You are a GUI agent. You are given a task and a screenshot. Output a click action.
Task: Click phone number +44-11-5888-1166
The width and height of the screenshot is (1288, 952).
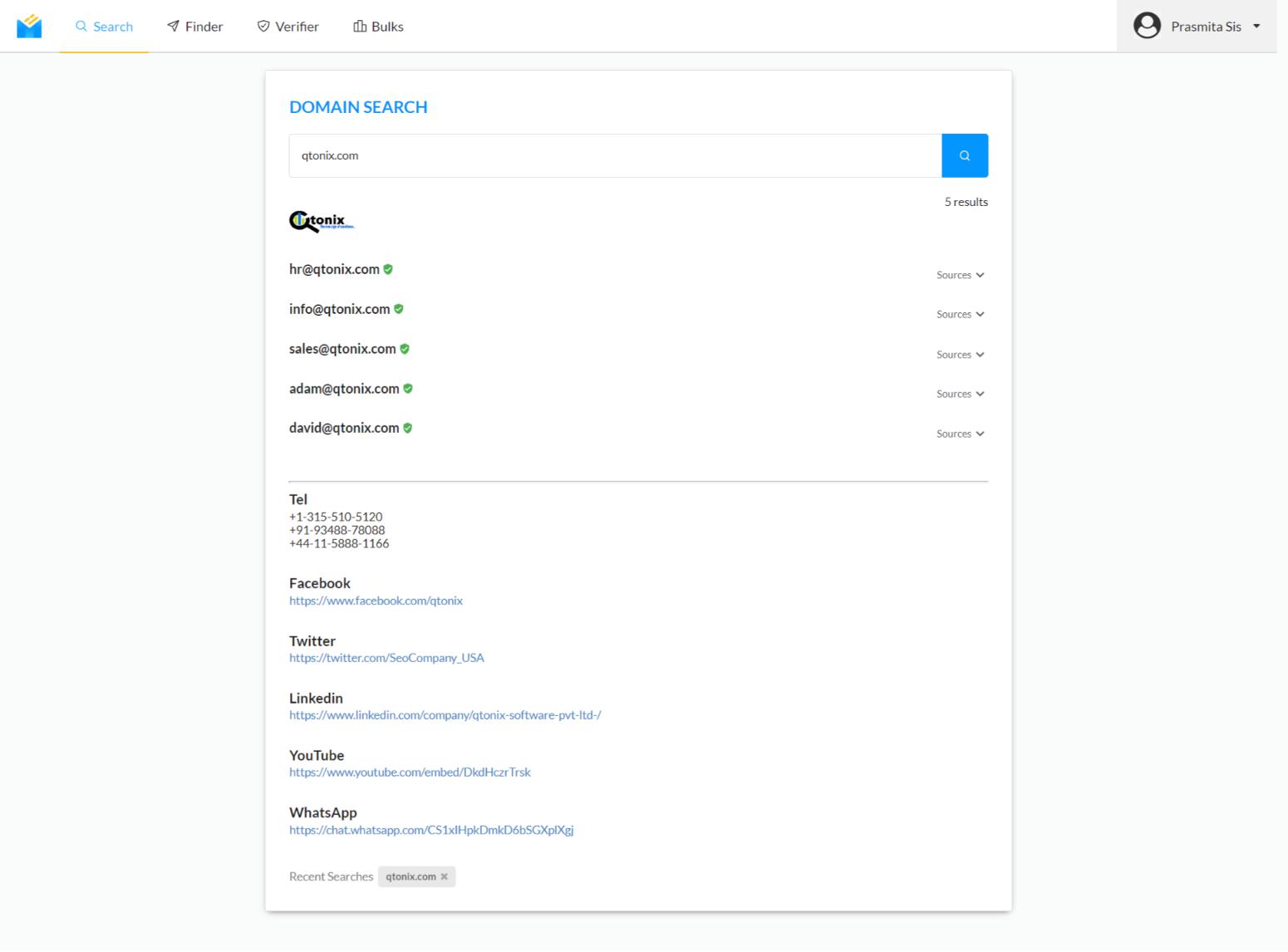click(339, 543)
